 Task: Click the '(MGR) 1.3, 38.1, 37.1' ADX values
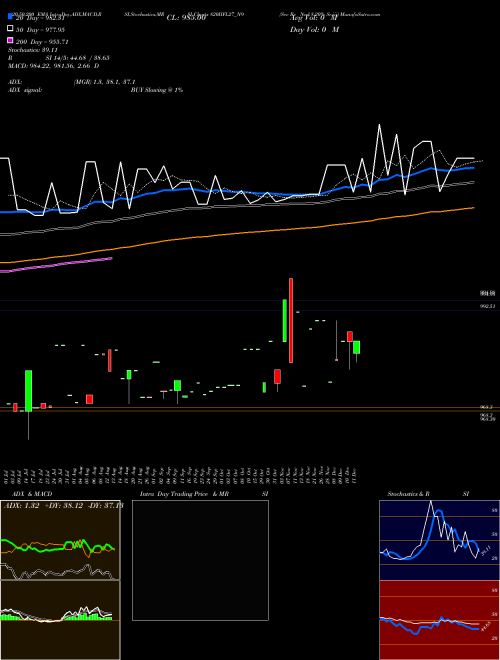pyautogui.click(x=104, y=82)
